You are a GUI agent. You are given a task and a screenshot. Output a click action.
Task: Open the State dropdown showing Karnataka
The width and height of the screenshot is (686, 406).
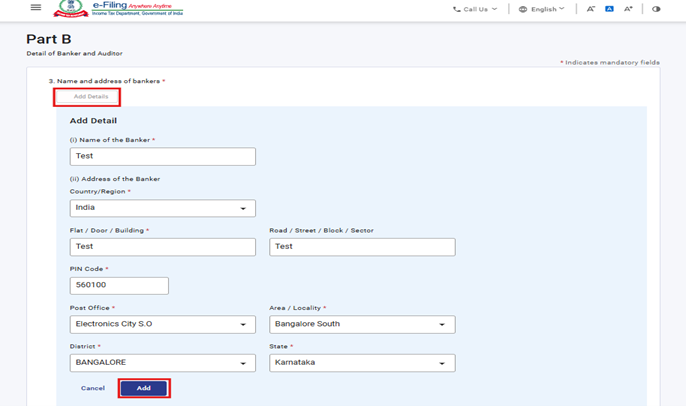[361, 363]
